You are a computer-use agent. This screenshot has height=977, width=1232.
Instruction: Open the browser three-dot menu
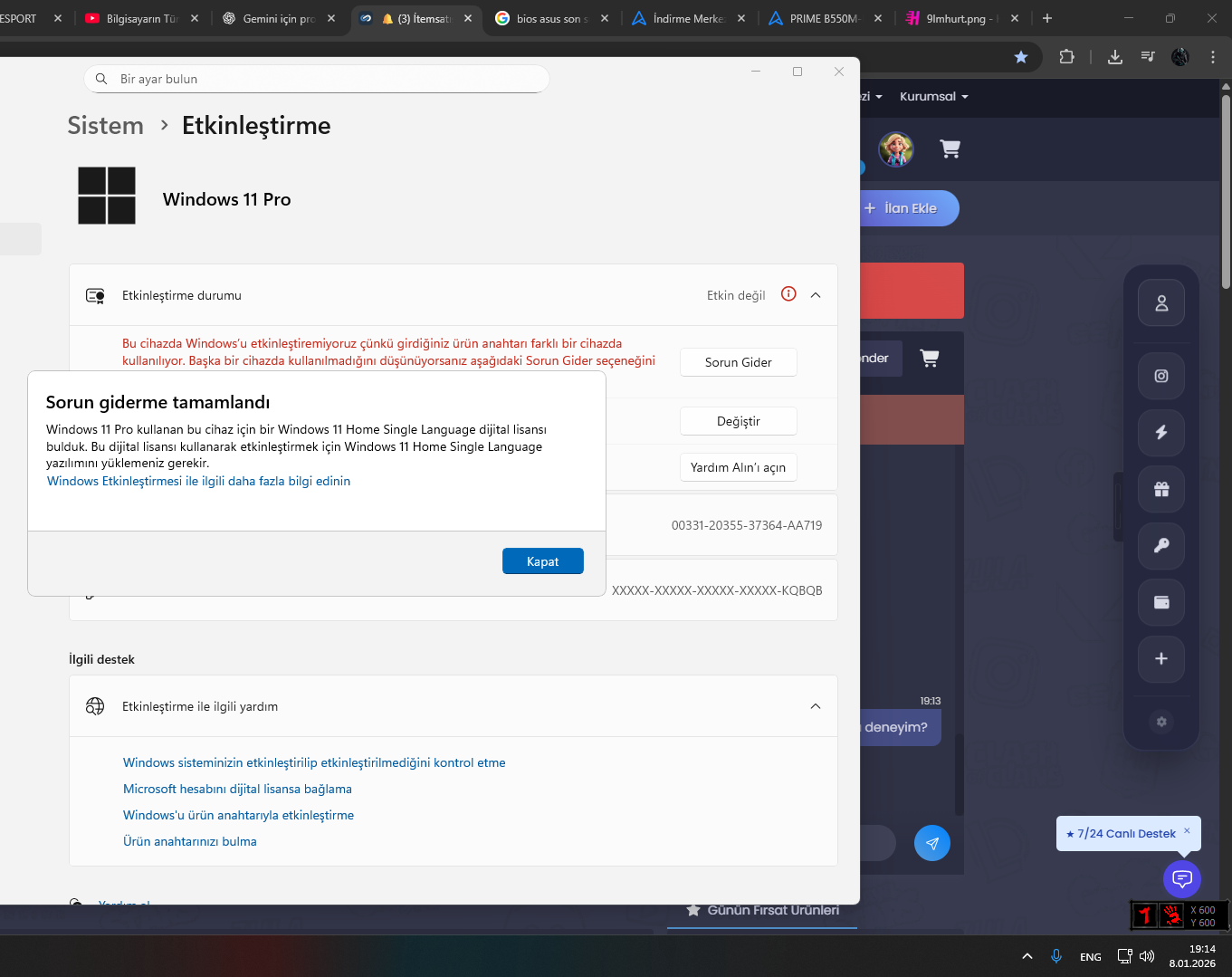click(x=1213, y=57)
